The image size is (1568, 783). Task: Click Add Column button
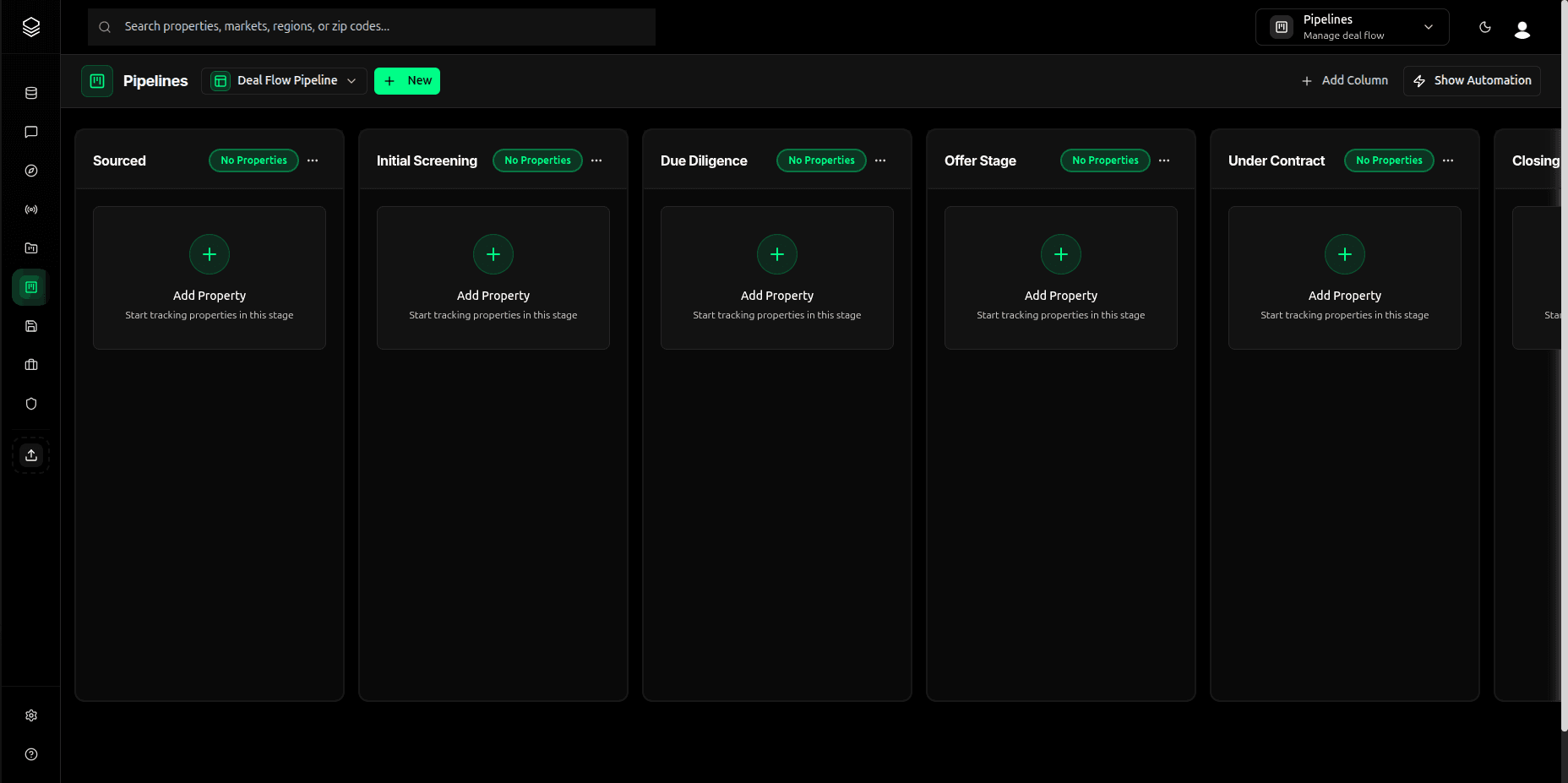click(x=1345, y=80)
